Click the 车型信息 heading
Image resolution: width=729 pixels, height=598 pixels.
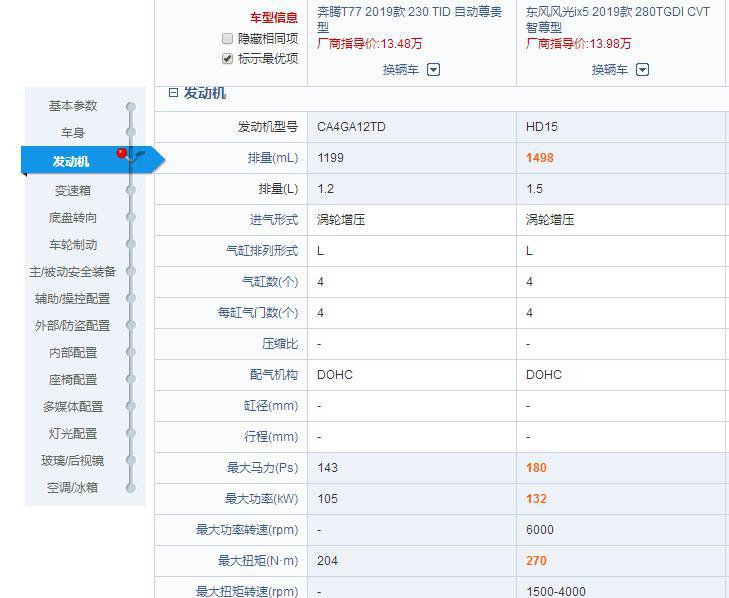pos(274,17)
